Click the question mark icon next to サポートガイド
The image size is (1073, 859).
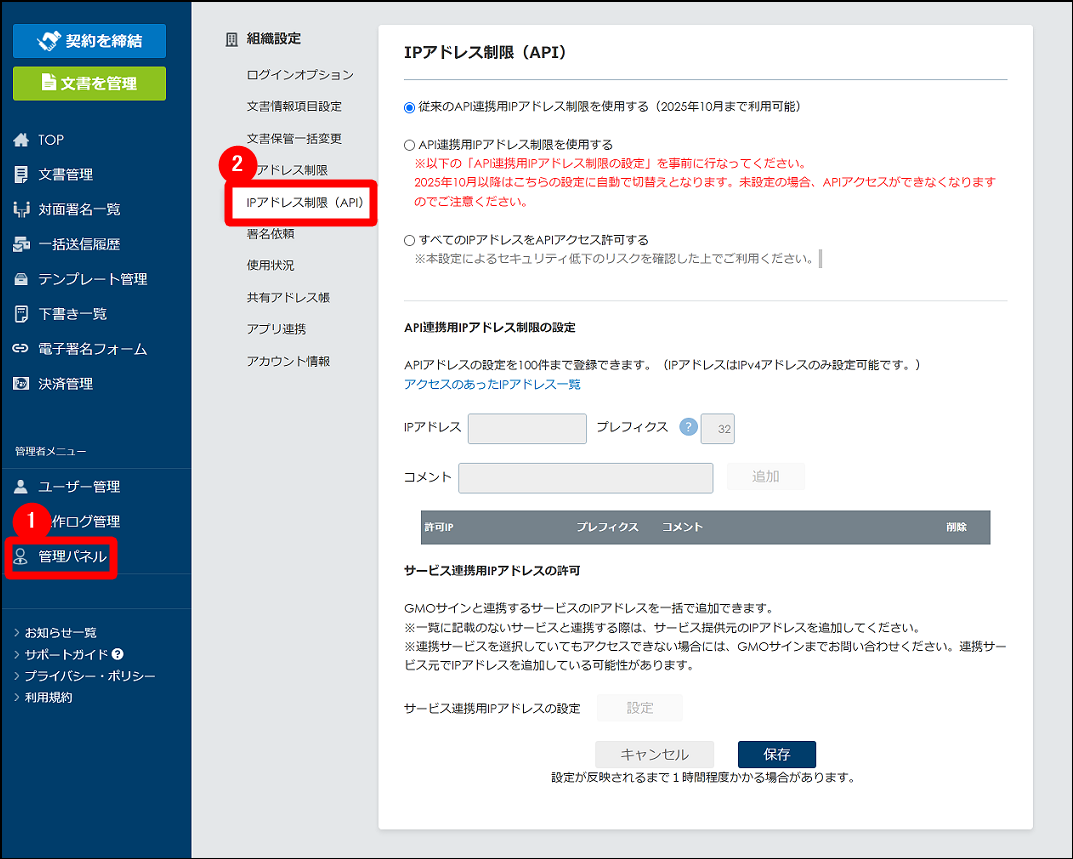click(x=118, y=654)
